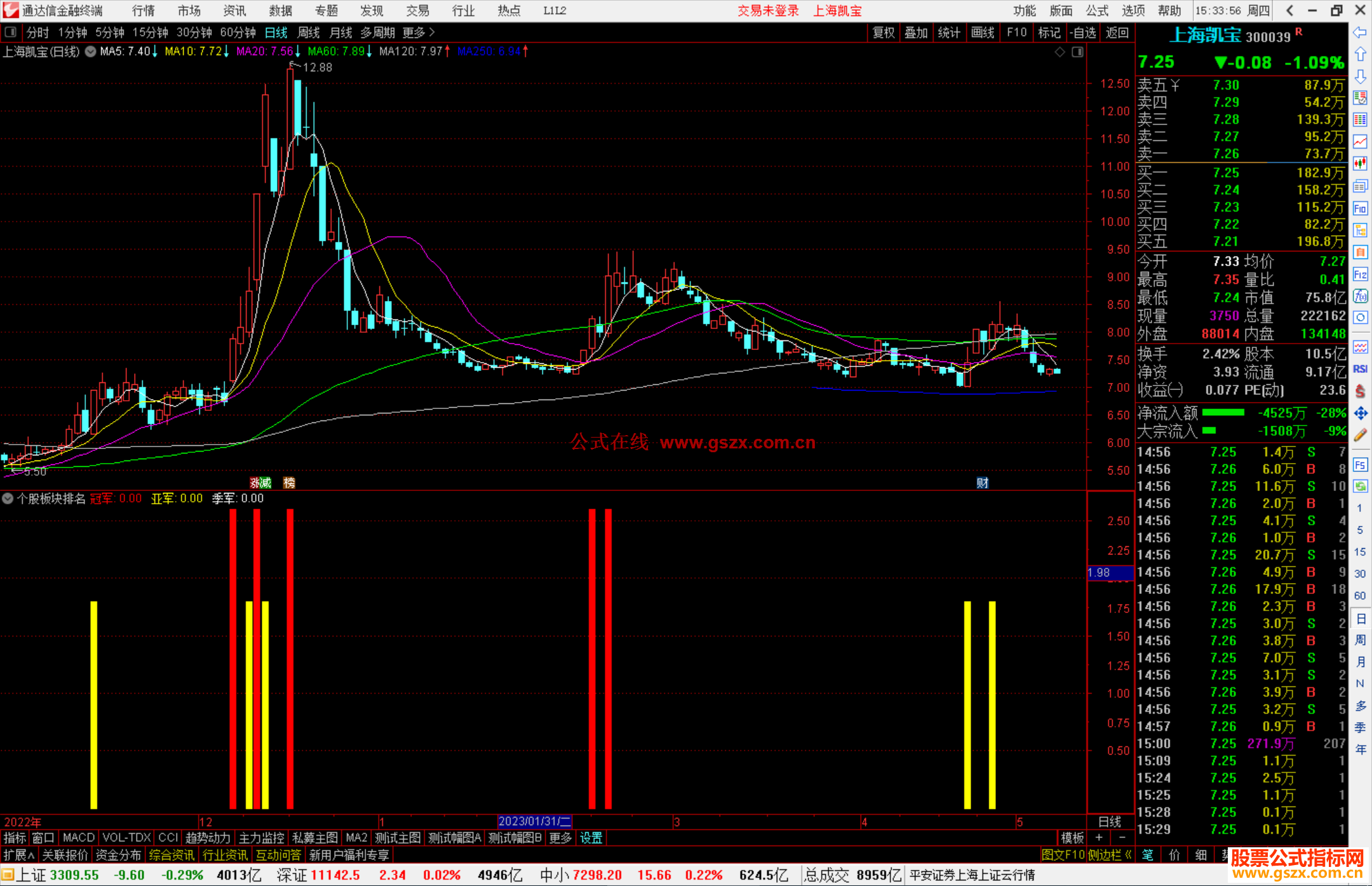Open the candlestick chart sidebar icon

point(1360,164)
